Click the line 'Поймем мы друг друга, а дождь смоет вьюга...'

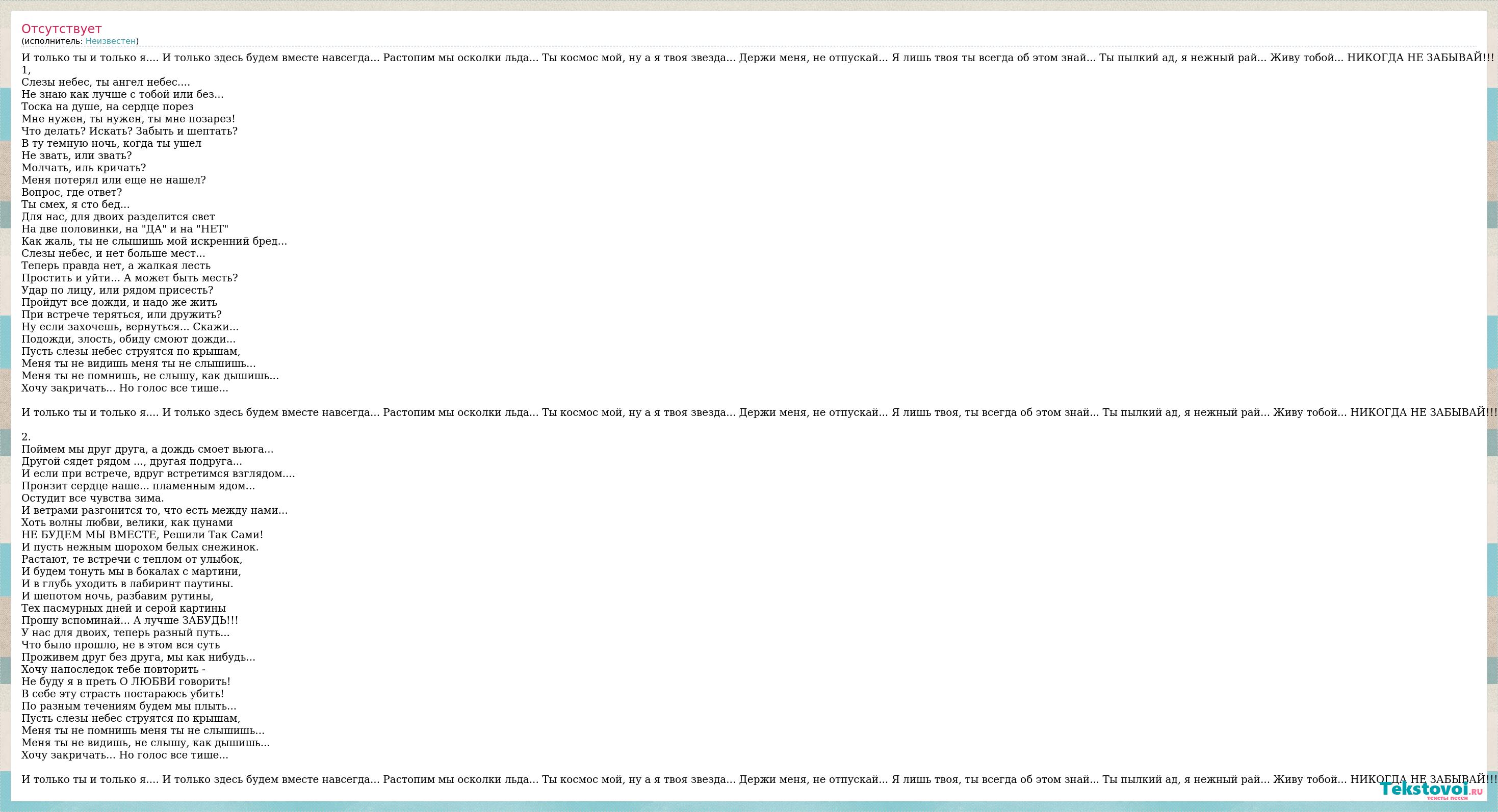pos(148,449)
